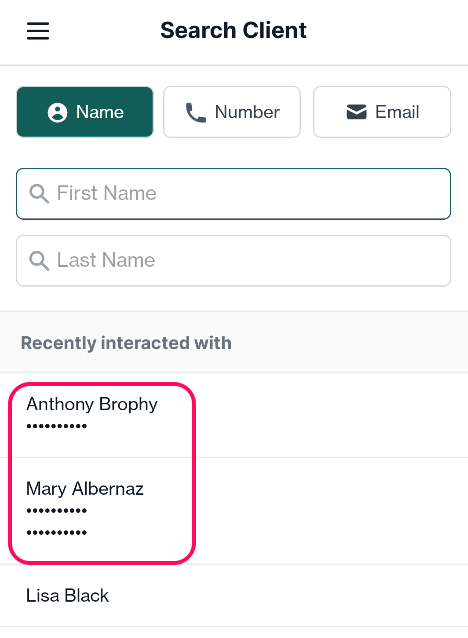Click Mary Albernaz's first masked detail line
The image size is (468, 638).
tap(57, 511)
